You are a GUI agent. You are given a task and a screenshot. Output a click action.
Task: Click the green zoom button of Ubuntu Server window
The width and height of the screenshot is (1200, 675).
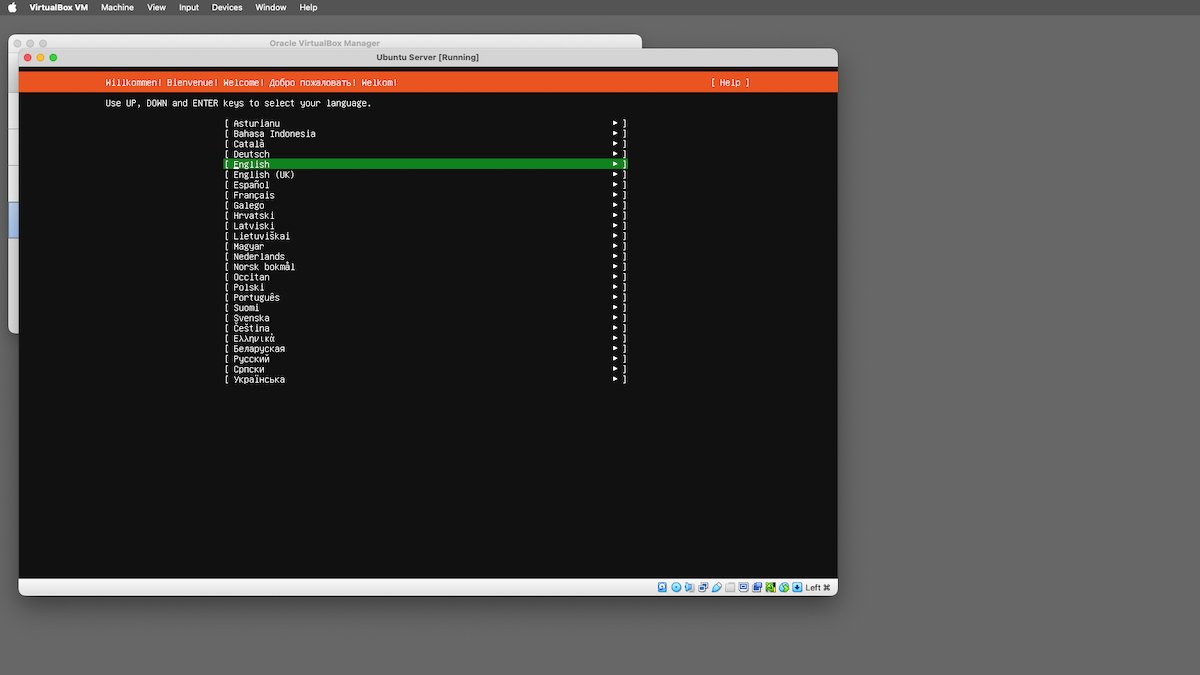tap(53, 57)
